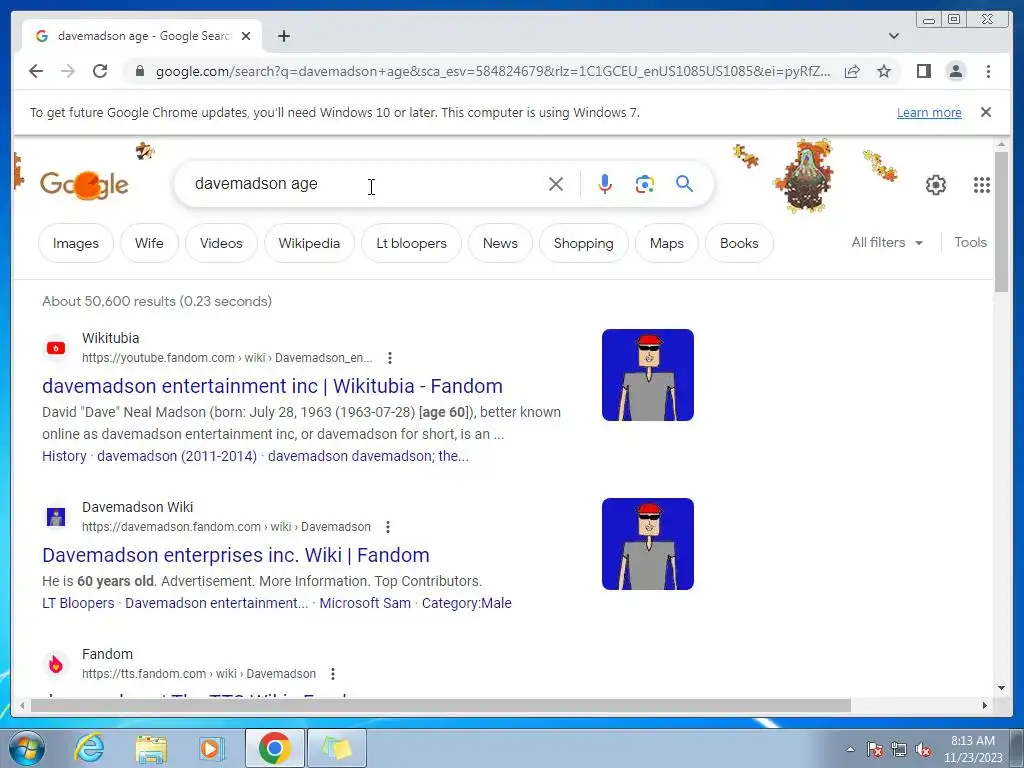
Task: Open the Category:Male sitelink
Action: click(x=466, y=603)
